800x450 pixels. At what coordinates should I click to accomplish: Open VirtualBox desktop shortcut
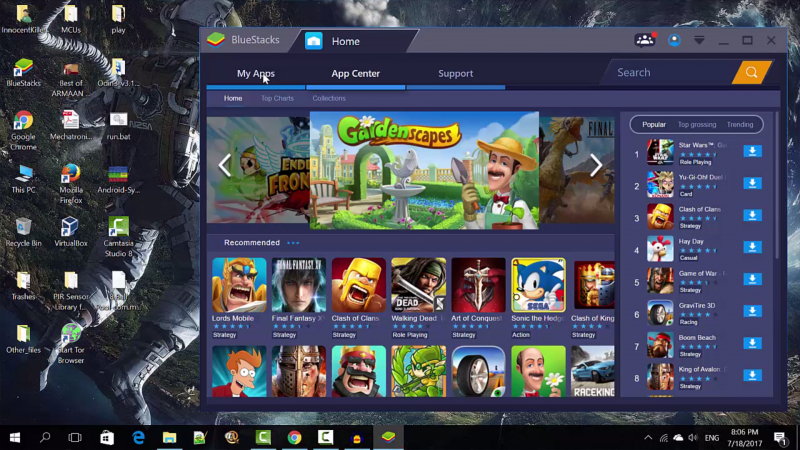(x=70, y=232)
